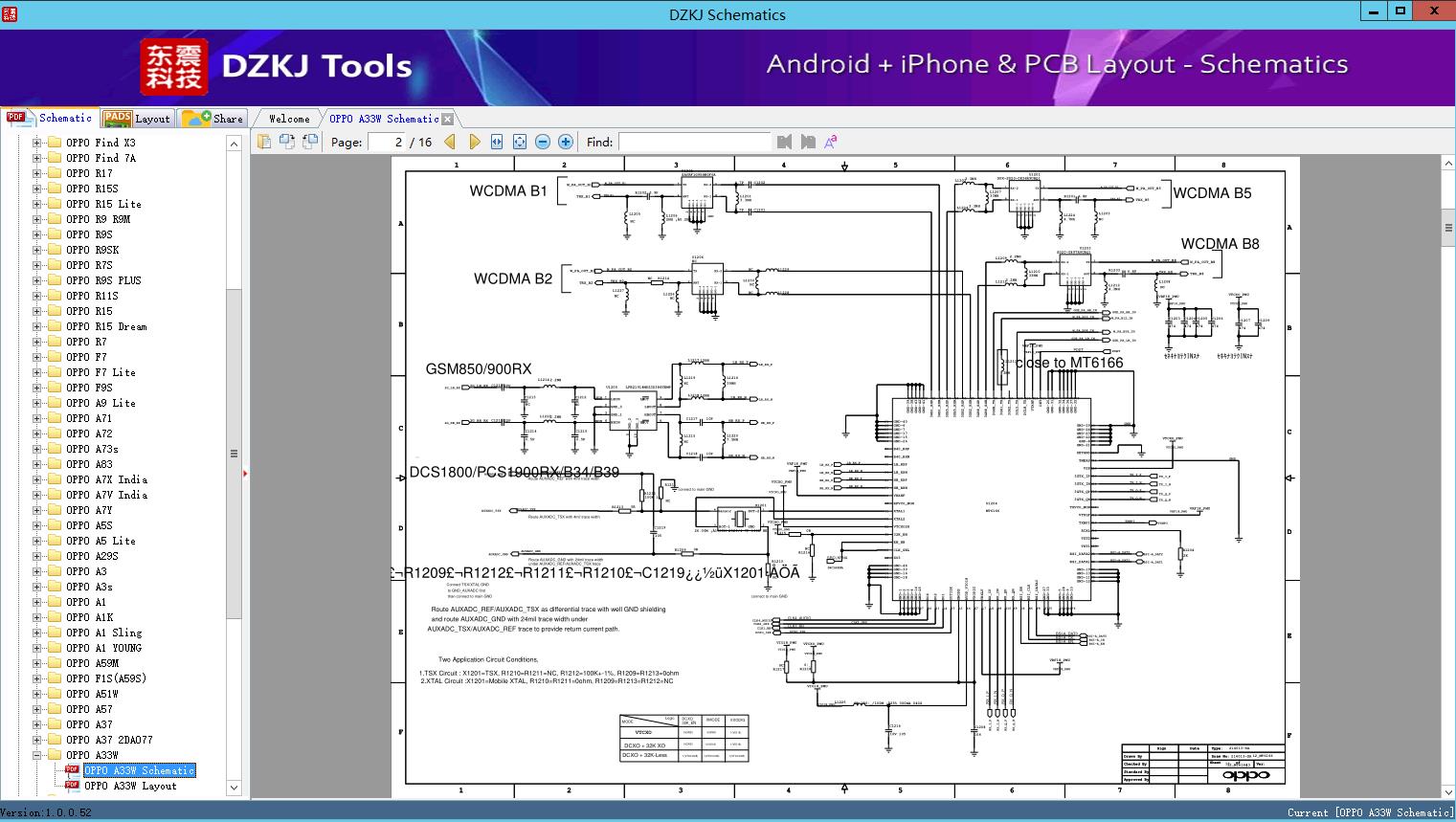Select the OPPO F1S(A59S) tree item
Screen dimensions: 1456x822
106,678
